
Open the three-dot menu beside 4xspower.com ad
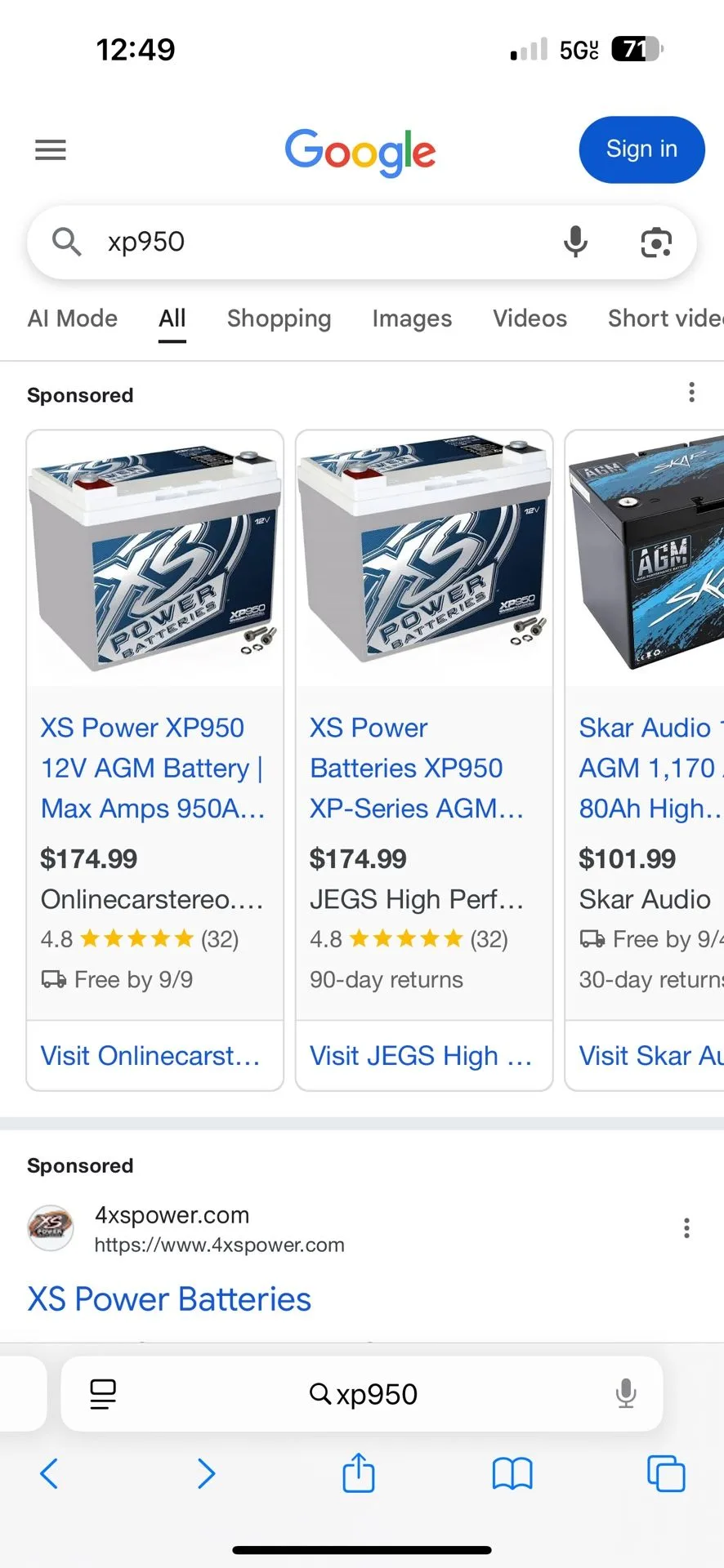(686, 1228)
